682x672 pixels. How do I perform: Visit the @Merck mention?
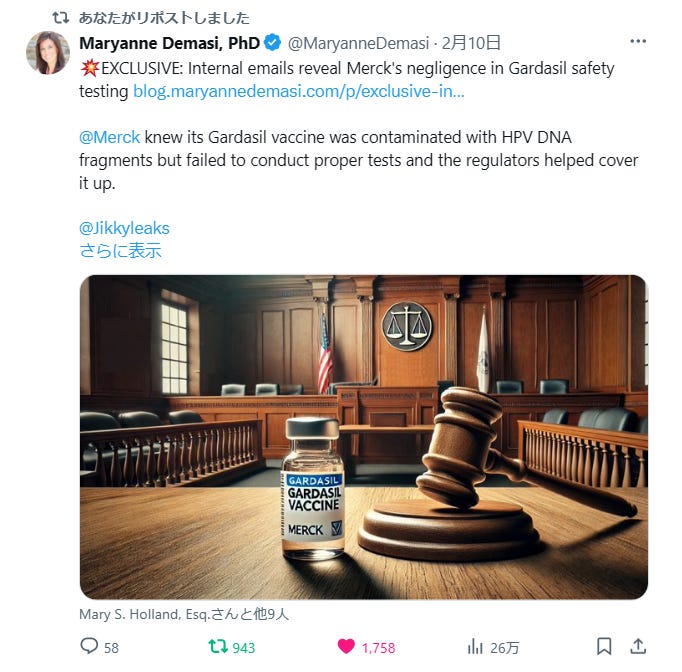pyautogui.click(x=110, y=137)
